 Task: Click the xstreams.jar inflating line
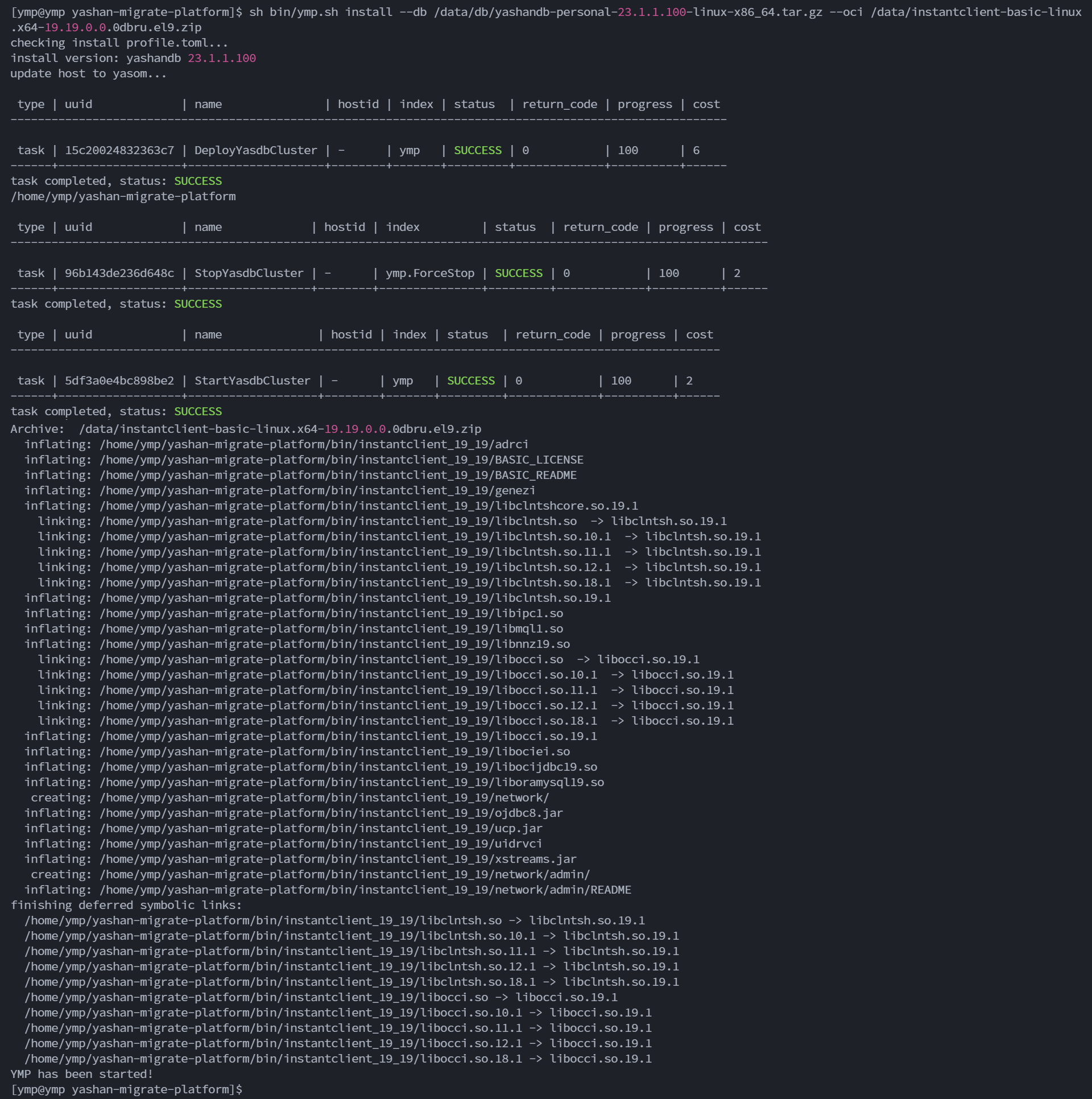click(x=300, y=859)
